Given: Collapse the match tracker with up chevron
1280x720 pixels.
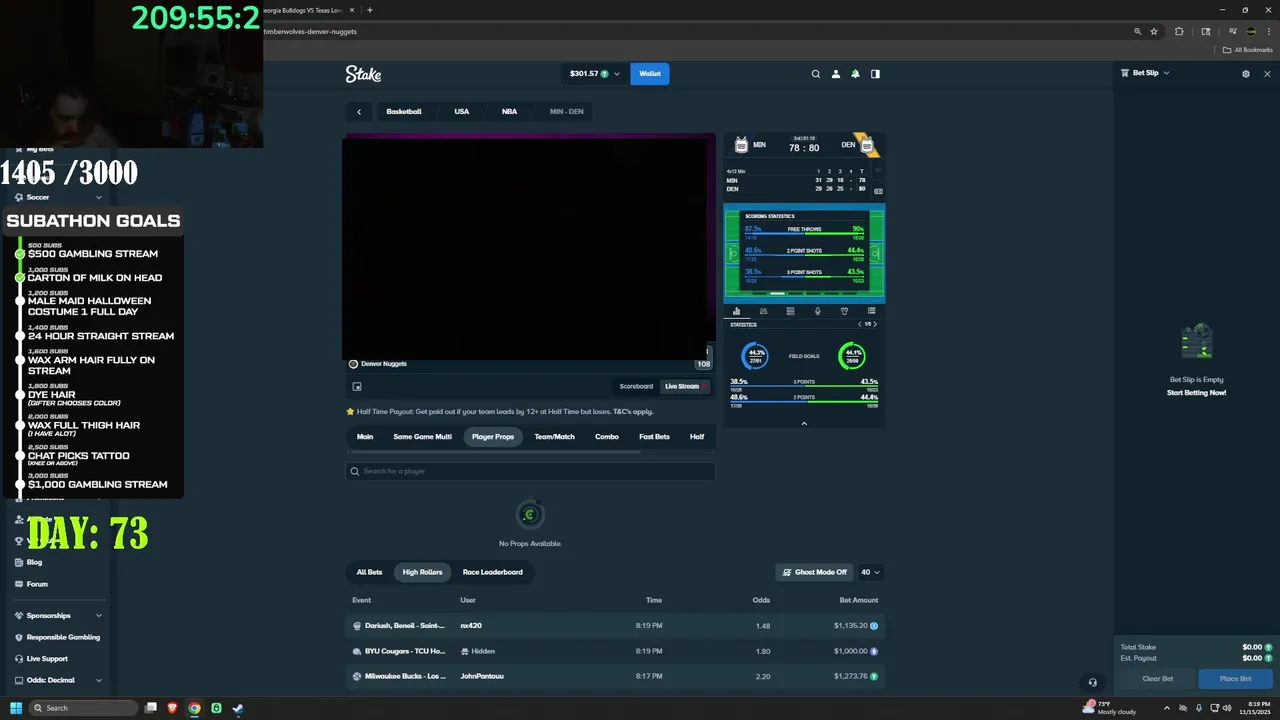Looking at the screenshot, I should [x=804, y=424].
